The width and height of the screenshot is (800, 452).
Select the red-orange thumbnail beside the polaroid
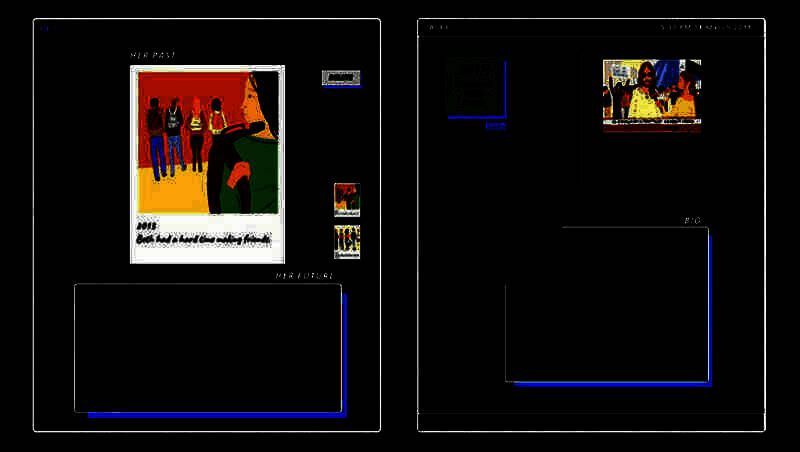347,199
